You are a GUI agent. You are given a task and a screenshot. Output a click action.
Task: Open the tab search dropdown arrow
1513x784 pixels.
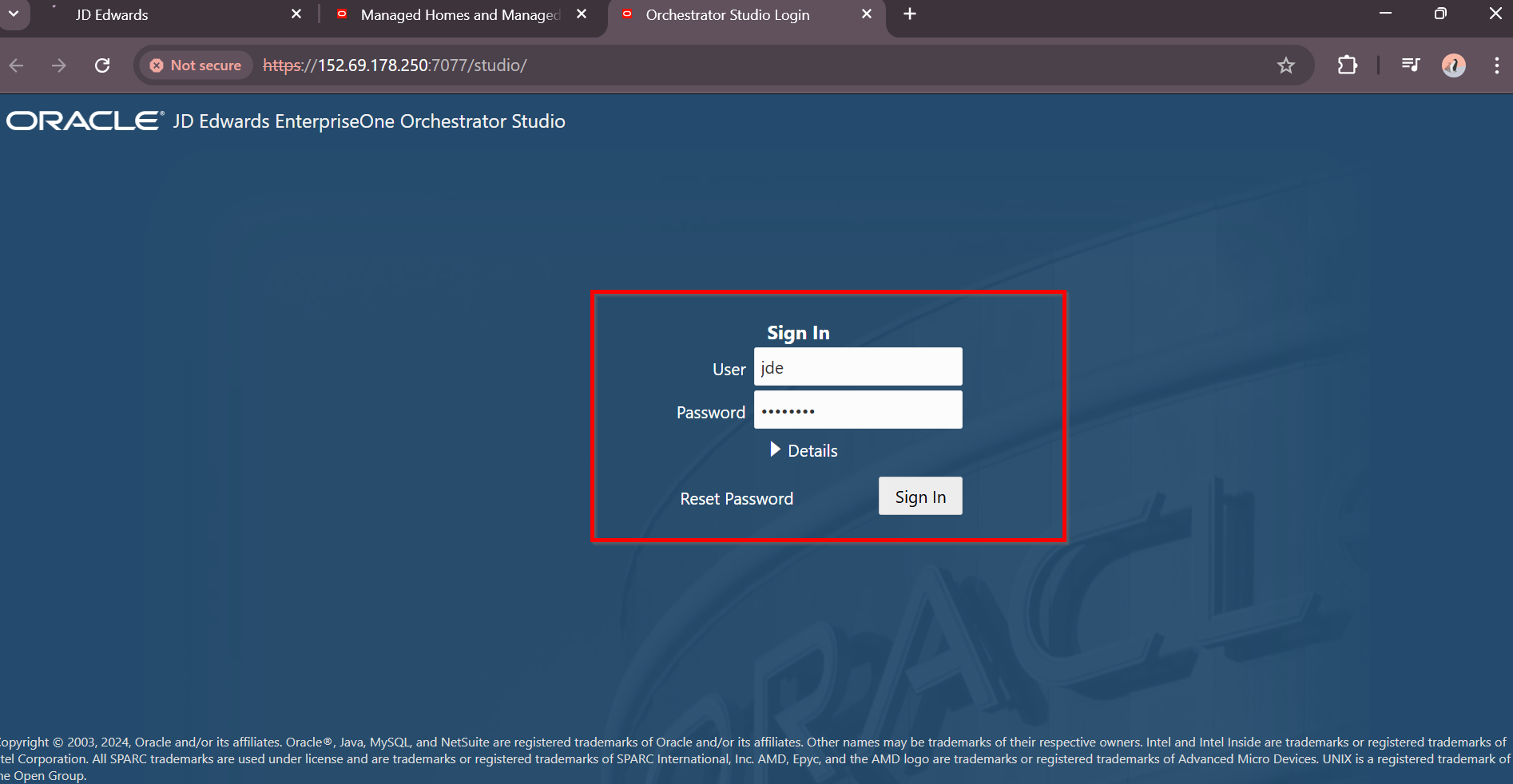pos(14,14)
